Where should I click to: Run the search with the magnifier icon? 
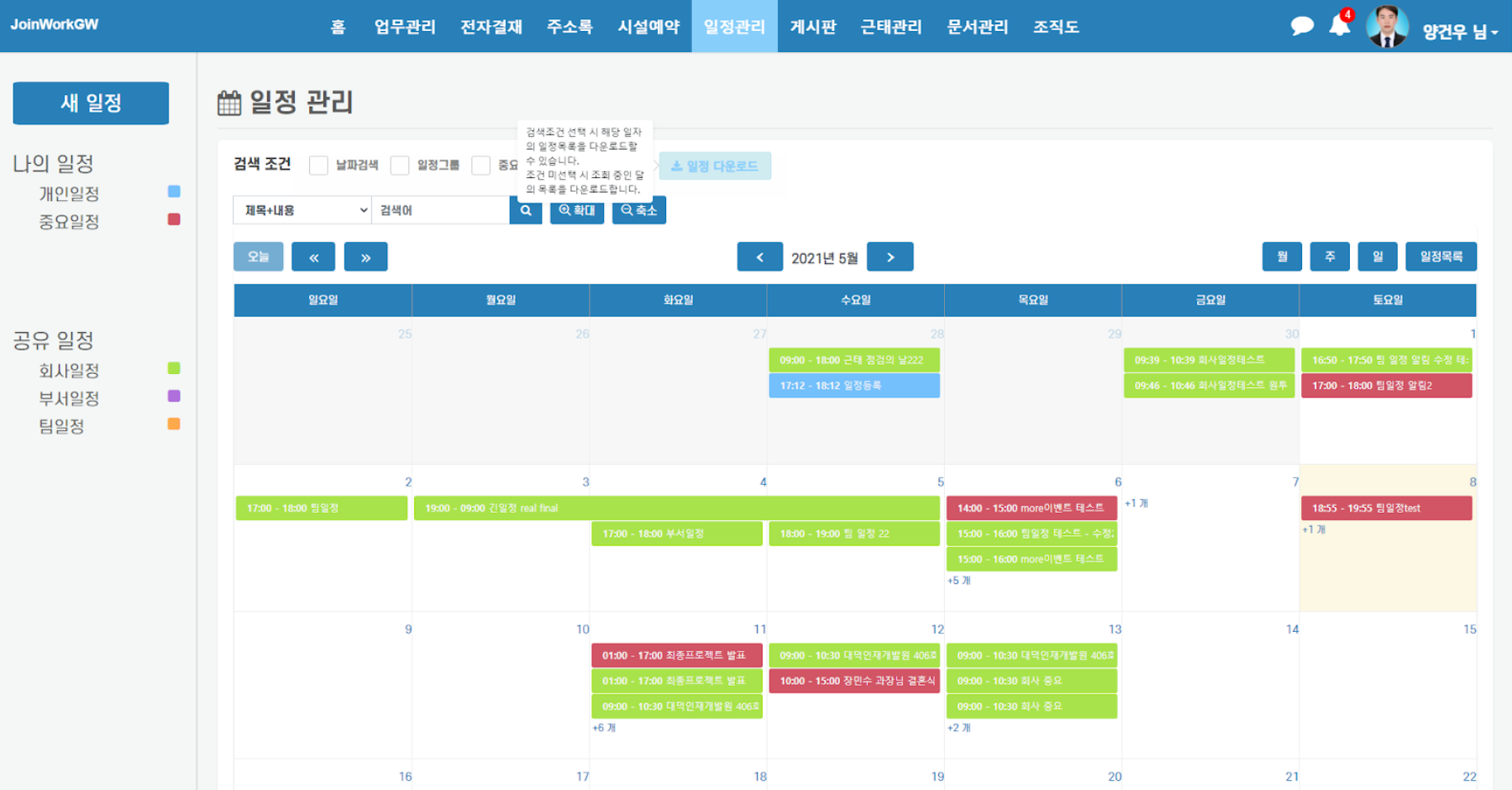click(x=526, y=211)
